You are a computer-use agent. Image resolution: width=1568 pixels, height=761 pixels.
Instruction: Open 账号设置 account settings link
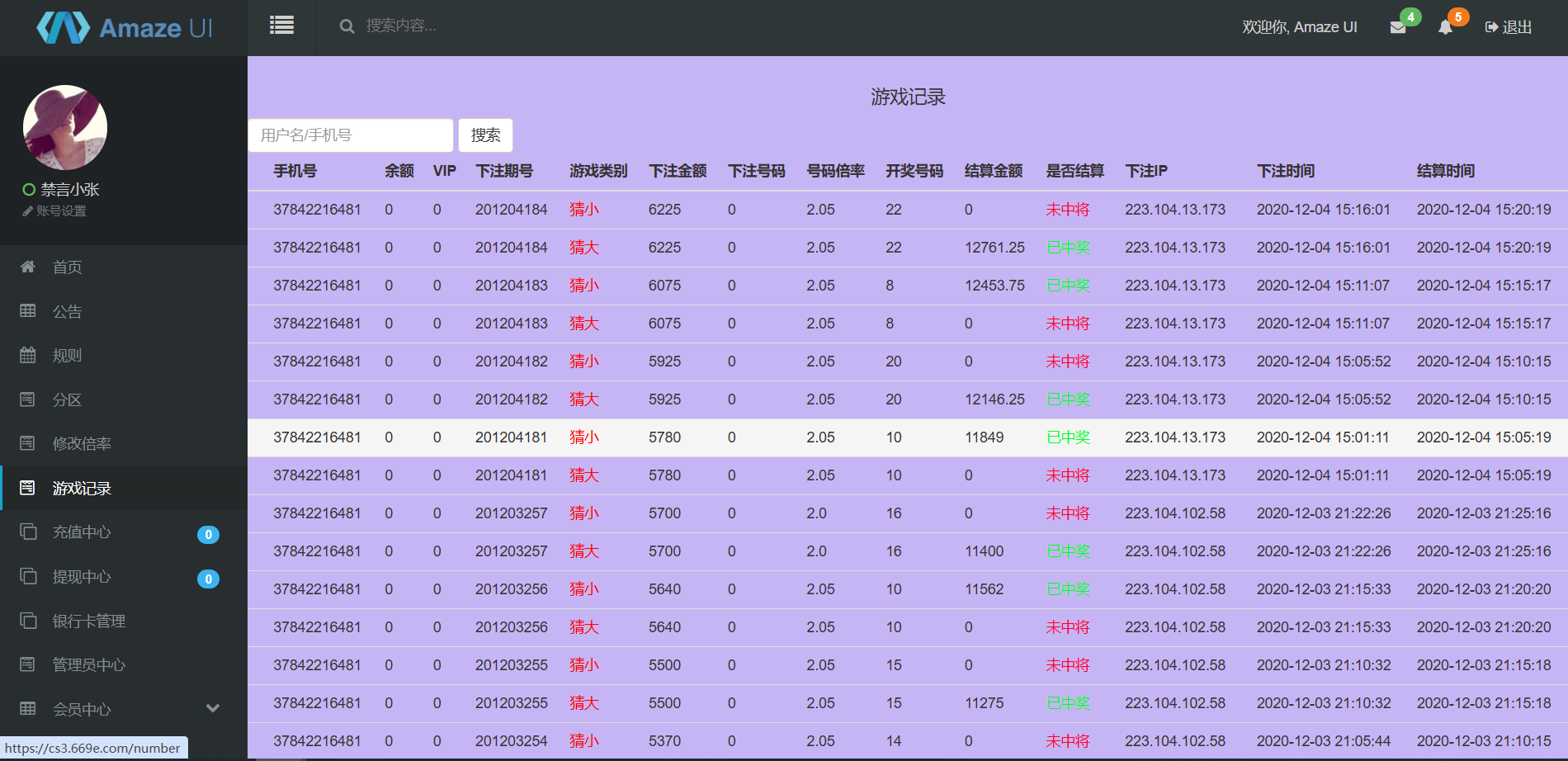tap(54, 211)
